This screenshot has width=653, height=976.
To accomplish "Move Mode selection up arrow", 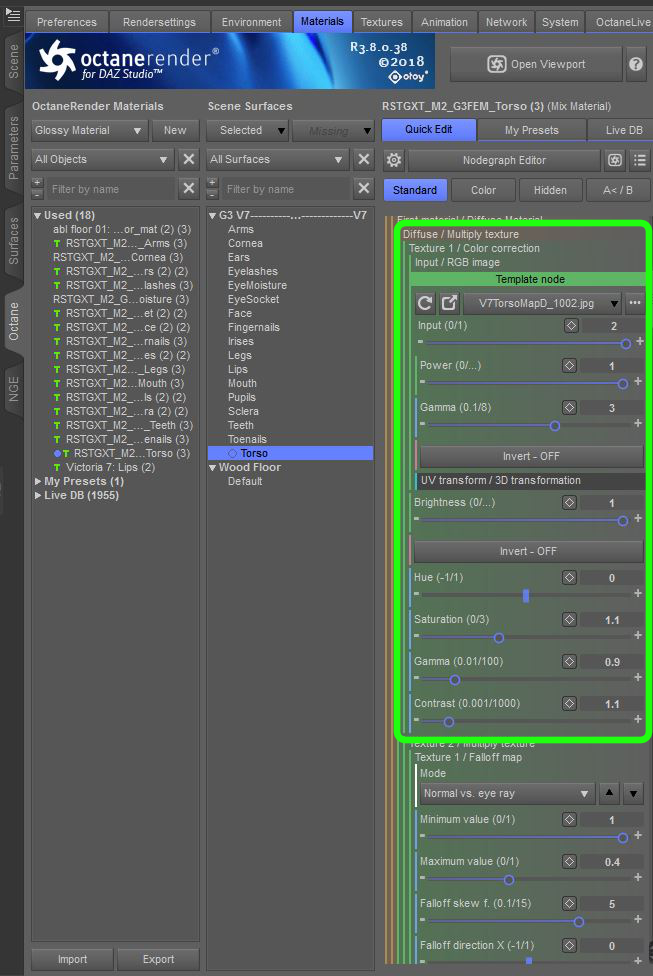I will tap(609, 793).
